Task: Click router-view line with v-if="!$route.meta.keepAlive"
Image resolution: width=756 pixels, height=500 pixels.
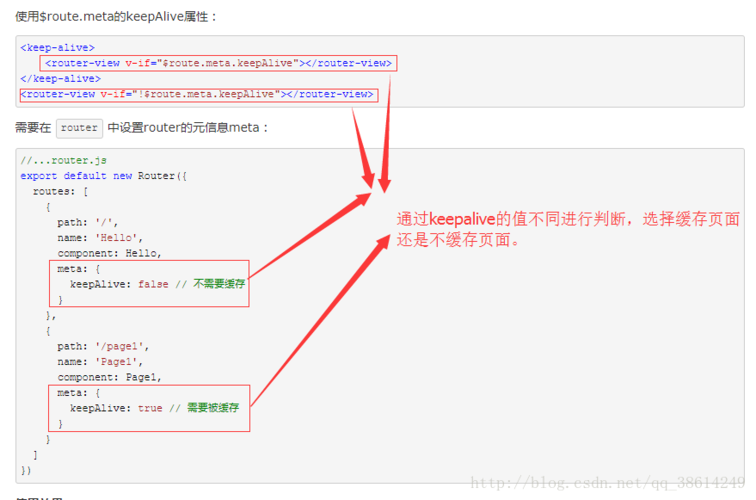Action: [197, 95]
